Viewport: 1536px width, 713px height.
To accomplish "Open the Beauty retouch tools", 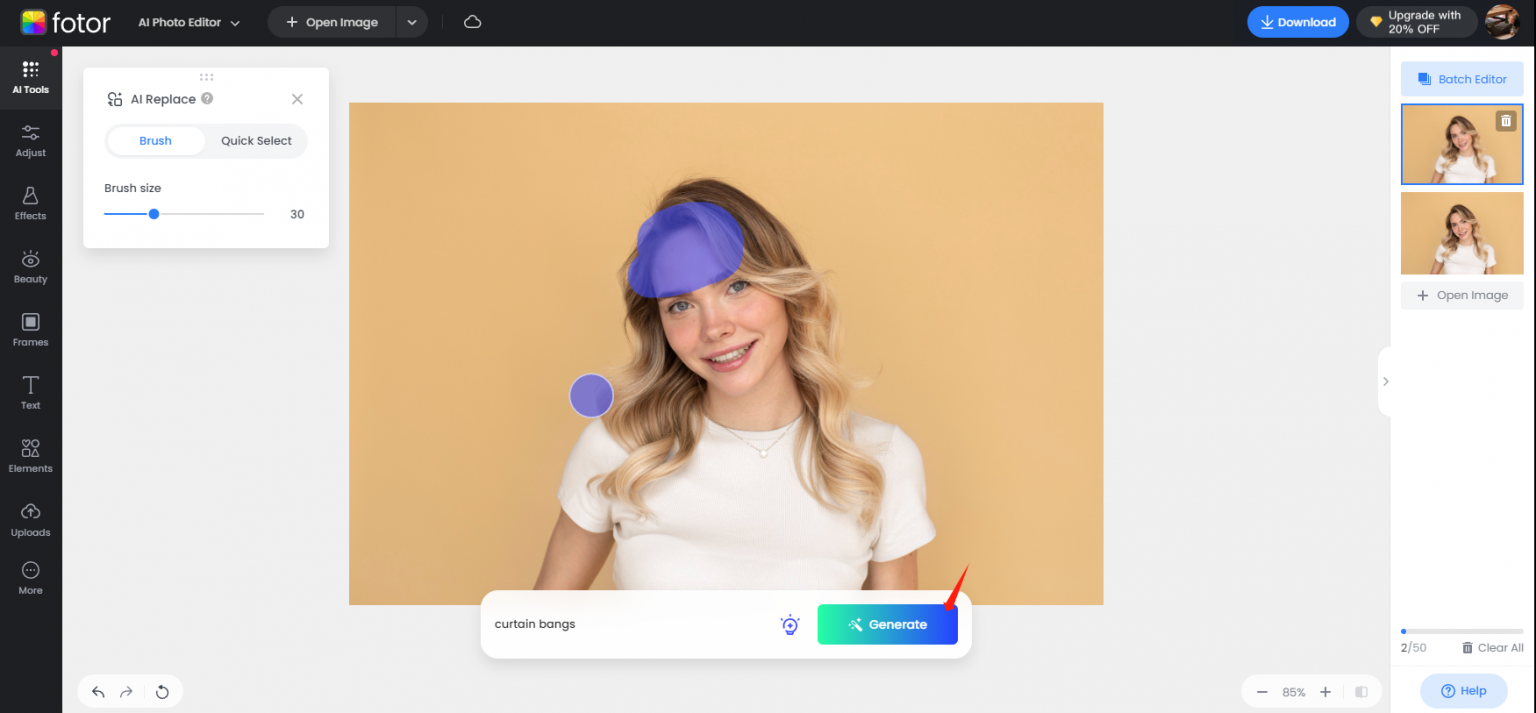I will pyautogui.click(x=30, y=266).
